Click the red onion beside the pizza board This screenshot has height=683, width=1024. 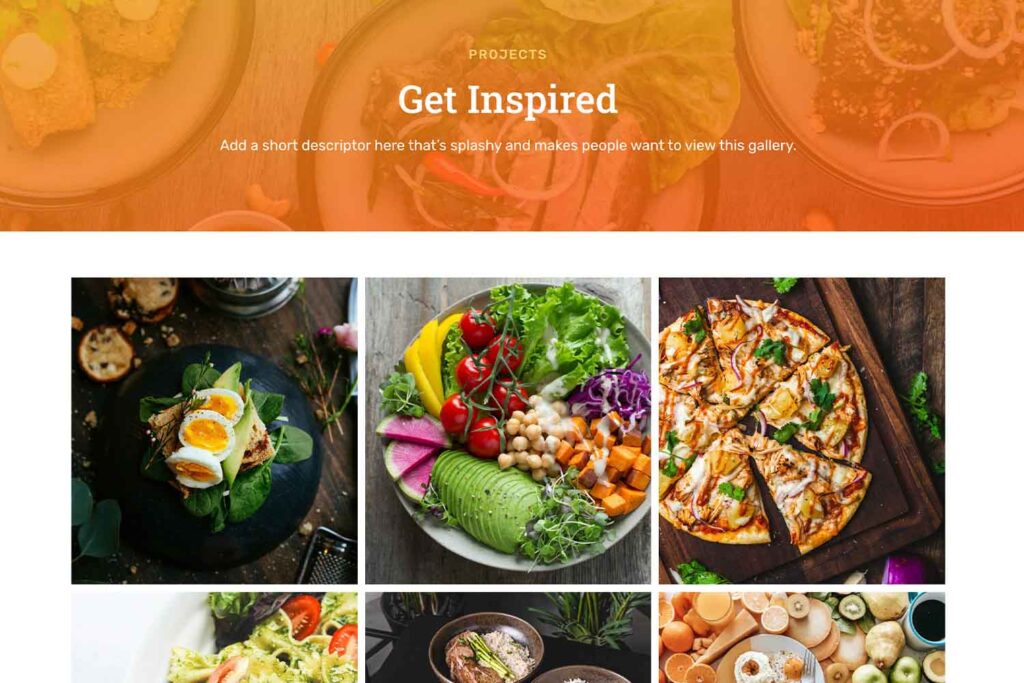(904, 569)
